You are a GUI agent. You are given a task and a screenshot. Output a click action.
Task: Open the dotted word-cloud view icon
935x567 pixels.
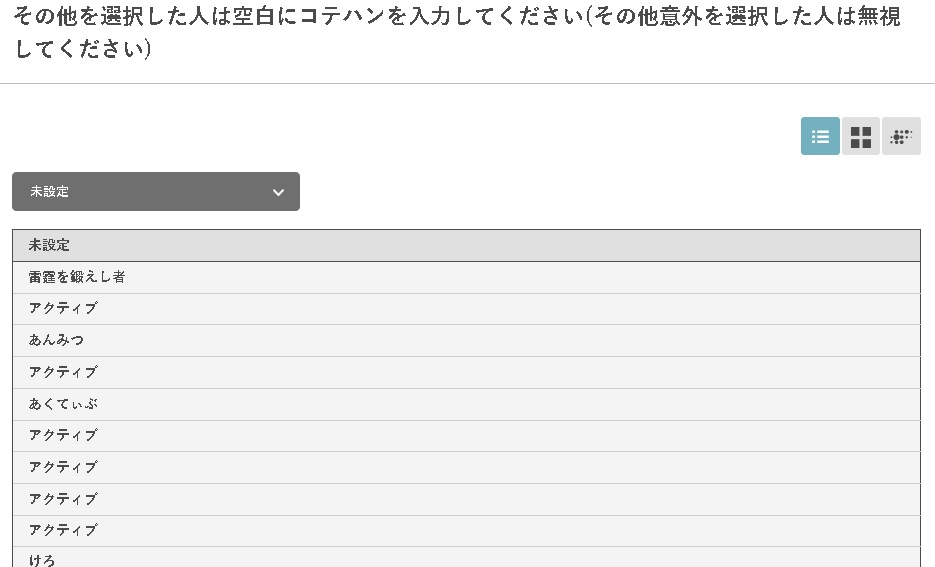(x=901, y=136)
